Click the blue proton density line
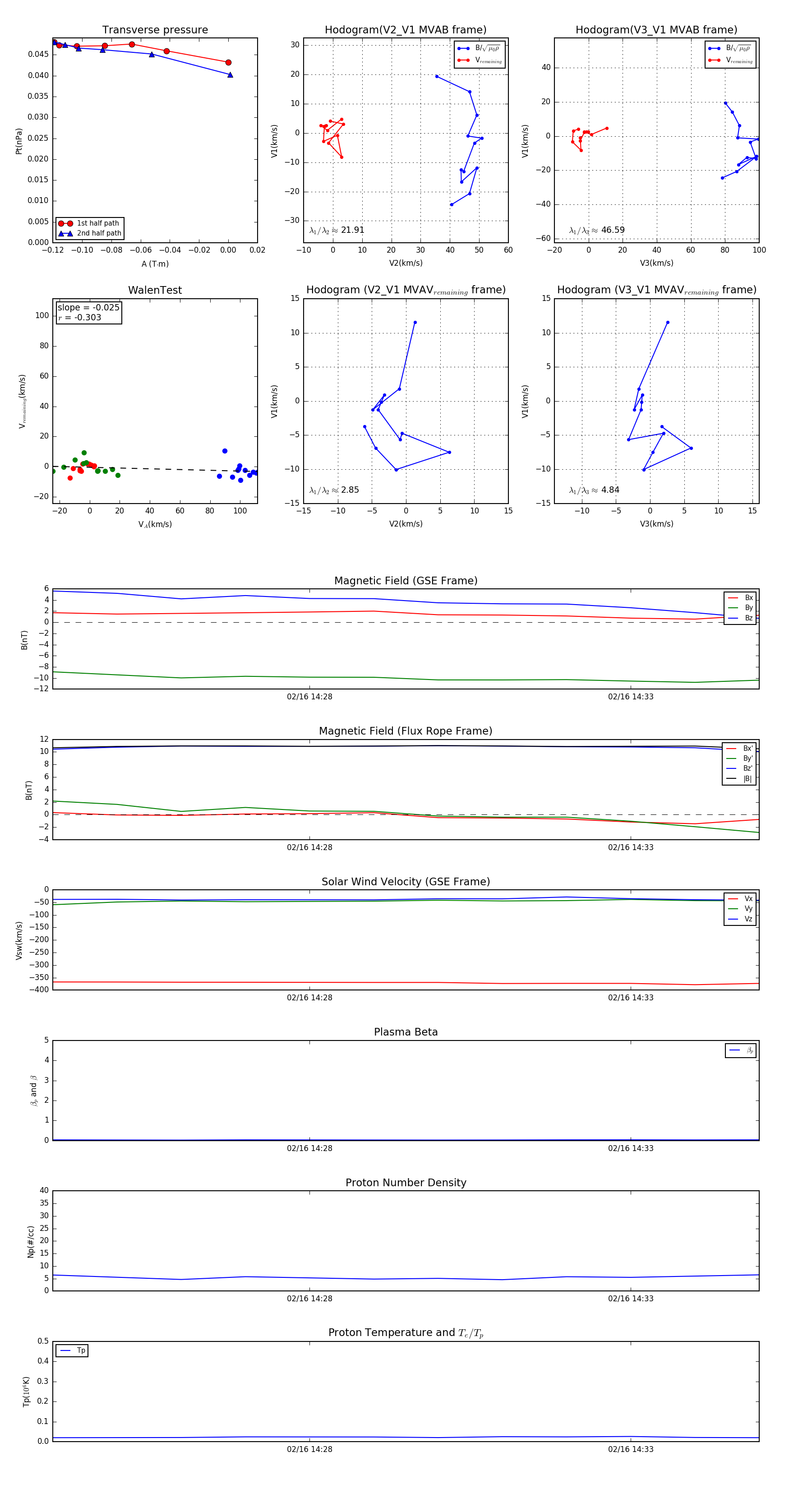The height and width of the screenshot is (1489, 812). 405,1278
